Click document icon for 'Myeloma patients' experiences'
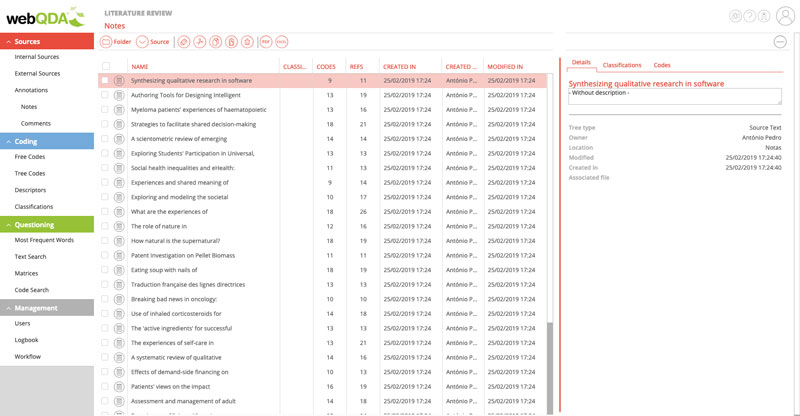800x416 pixels. (119, 110)
